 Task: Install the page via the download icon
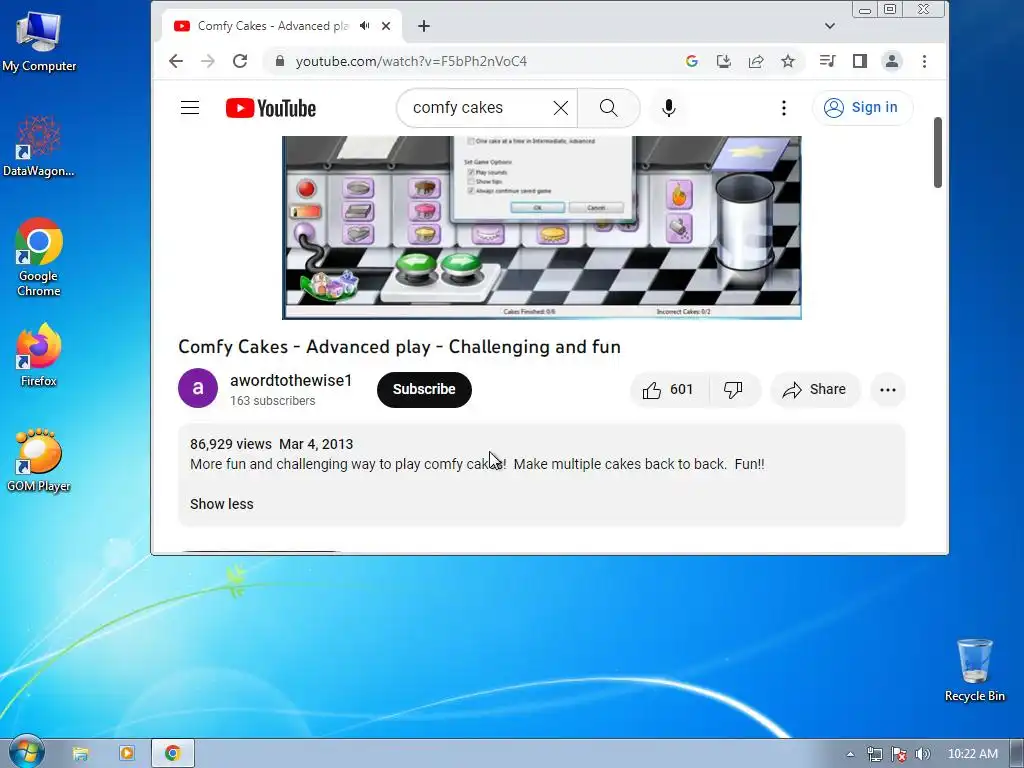724,61
